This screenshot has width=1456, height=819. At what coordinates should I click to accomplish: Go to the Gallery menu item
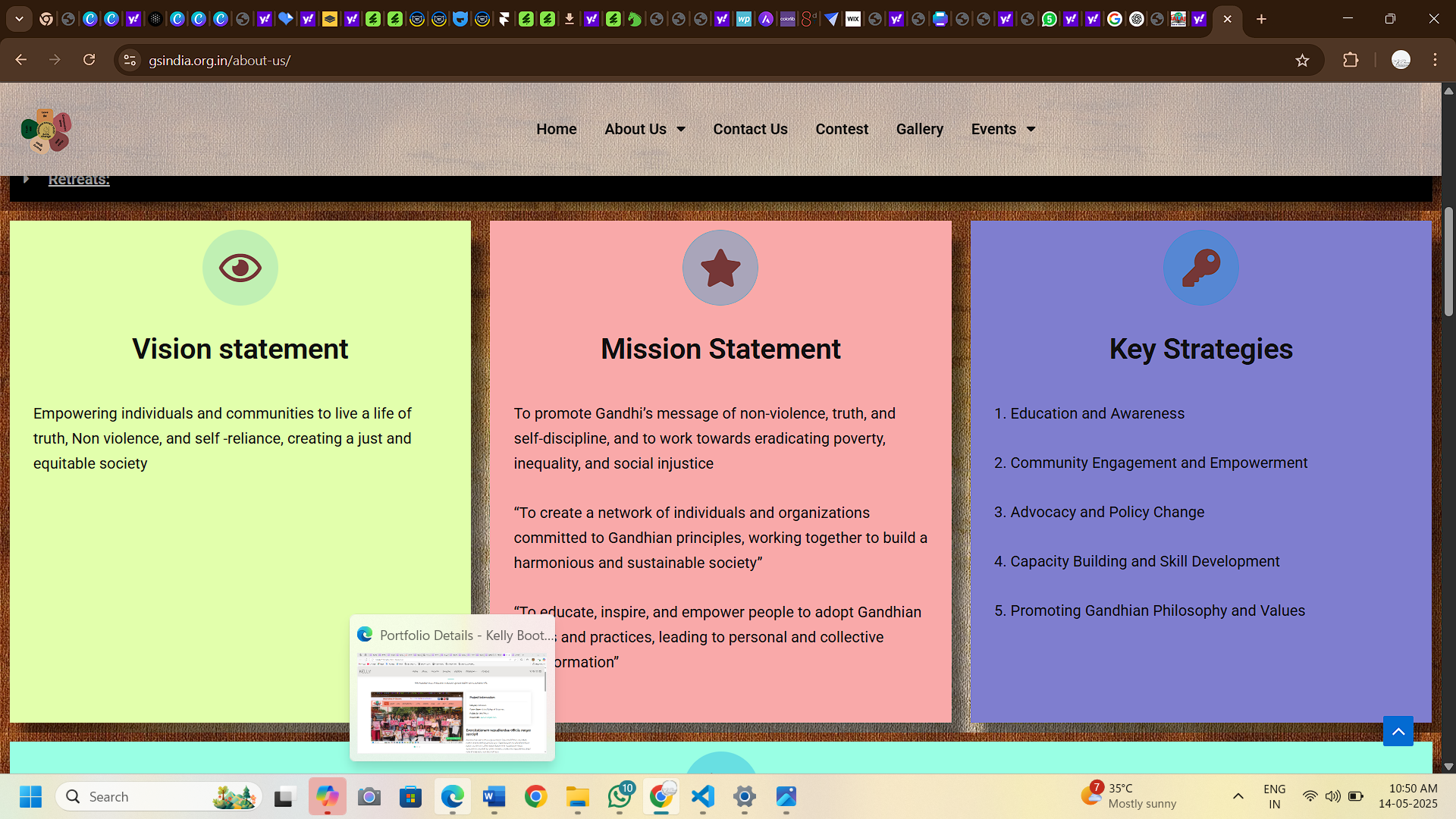919,129
